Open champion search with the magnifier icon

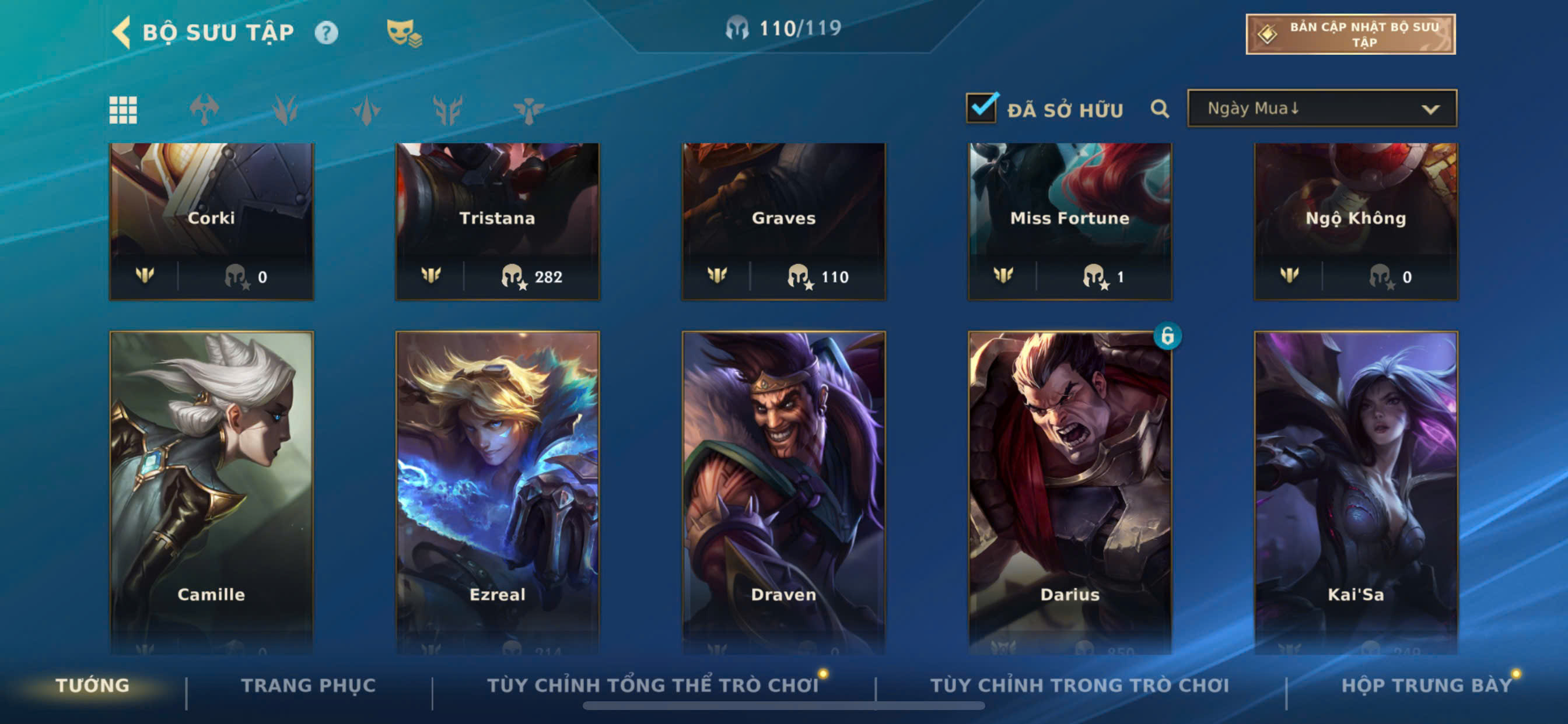[1160, 109]
